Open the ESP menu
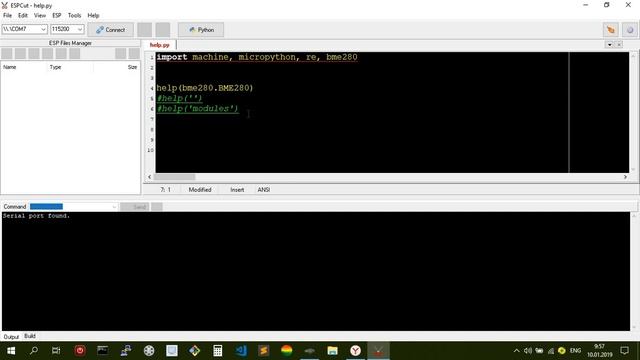Viewport: 640px width, 360px height. click(x=57, y=16)
